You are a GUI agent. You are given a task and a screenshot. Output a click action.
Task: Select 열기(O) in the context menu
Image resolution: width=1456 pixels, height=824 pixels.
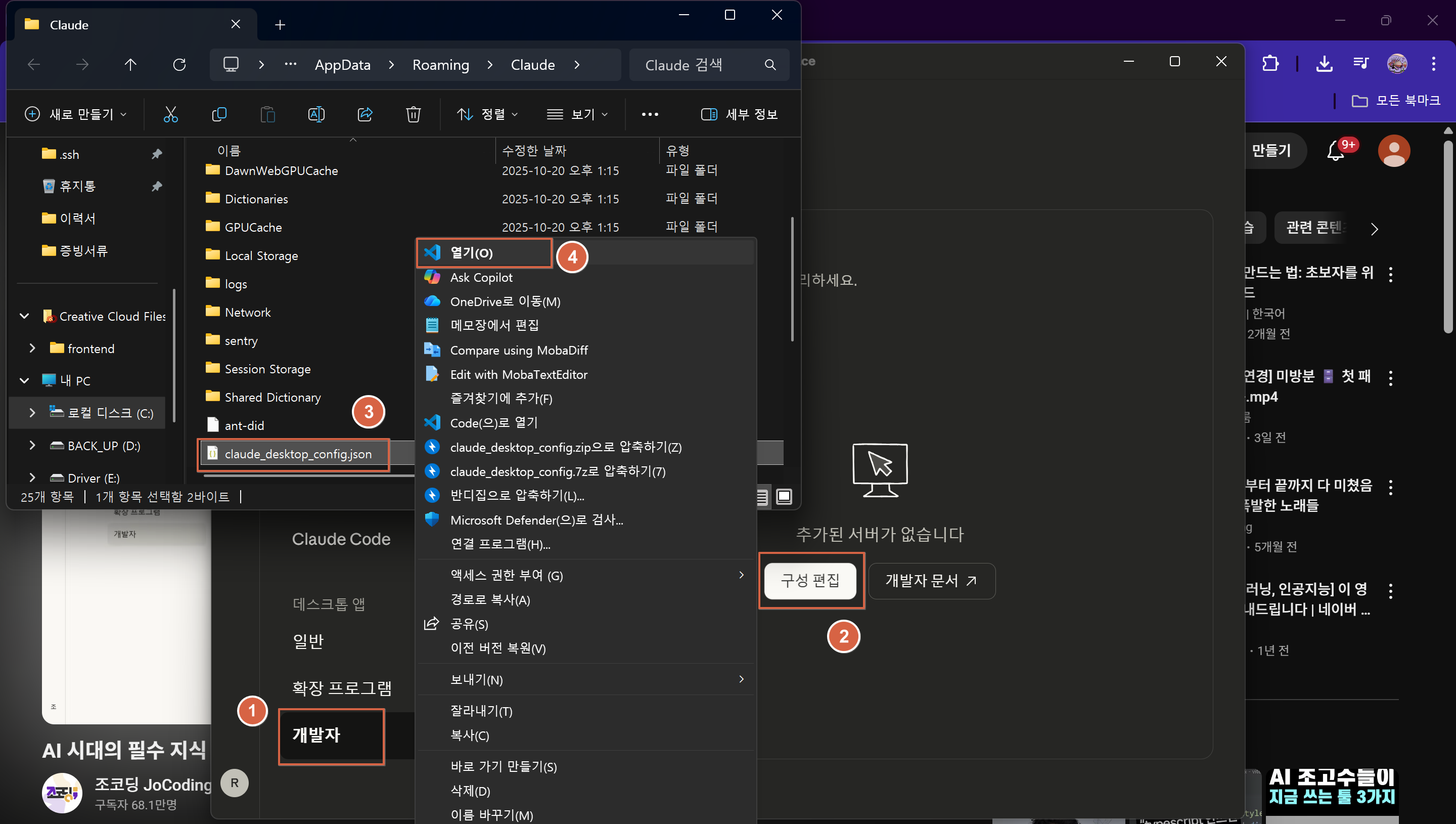472,253
